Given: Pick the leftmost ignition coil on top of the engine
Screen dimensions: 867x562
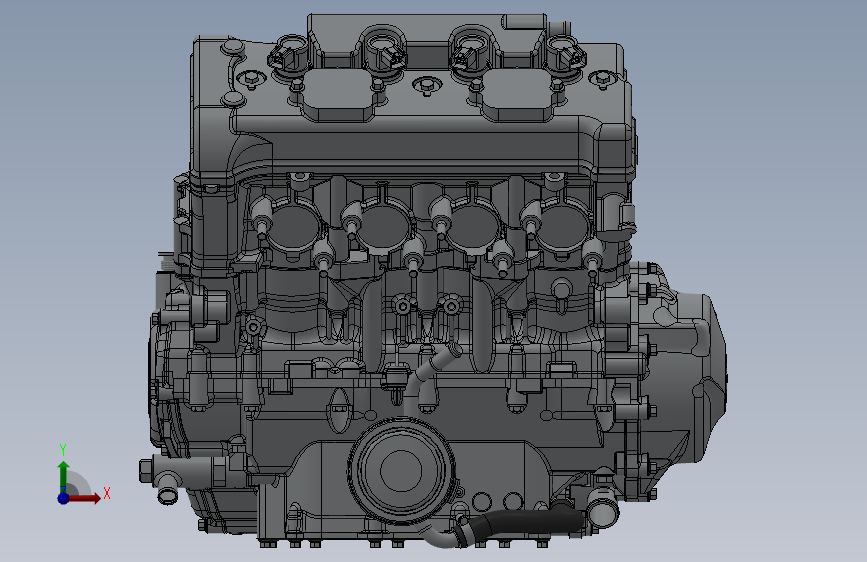Looking at the screenshot, I should pos(288,54).
